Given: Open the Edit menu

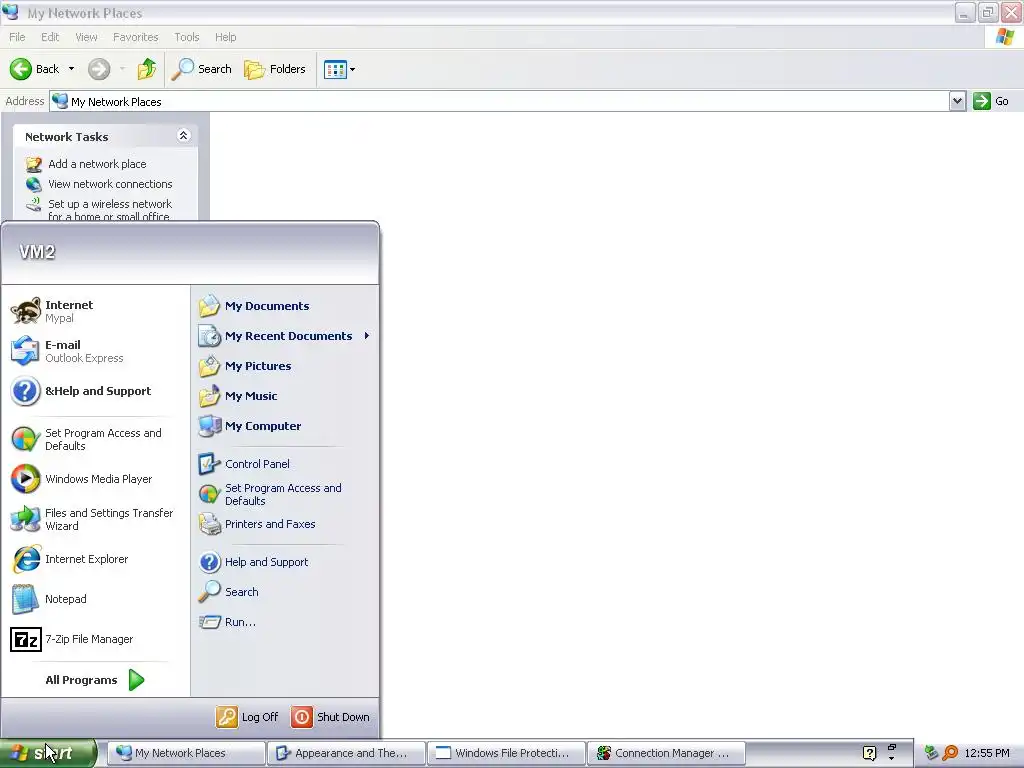Looking at the screenshot, I should [x=50, y=37].
